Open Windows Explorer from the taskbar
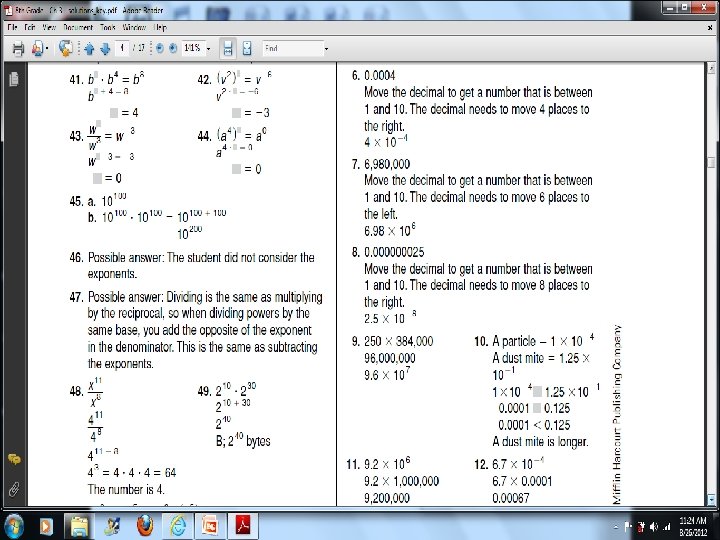The width and height of the screenshot is (720, 540). pos(79,526)
